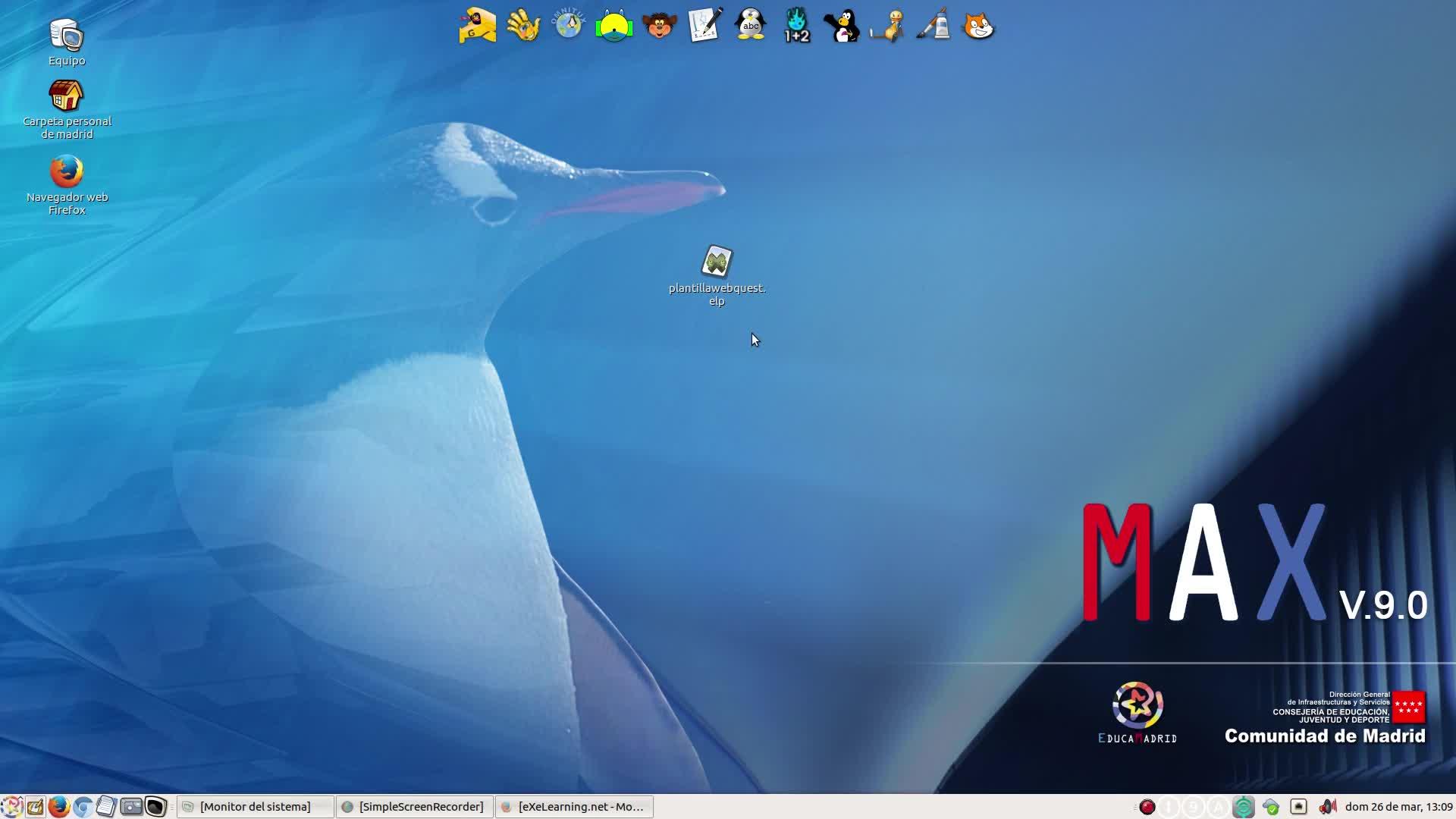The image size is (1456, 819).
Task: Click the red recording indicator tray icon
Action: (x=1147, y=807)
